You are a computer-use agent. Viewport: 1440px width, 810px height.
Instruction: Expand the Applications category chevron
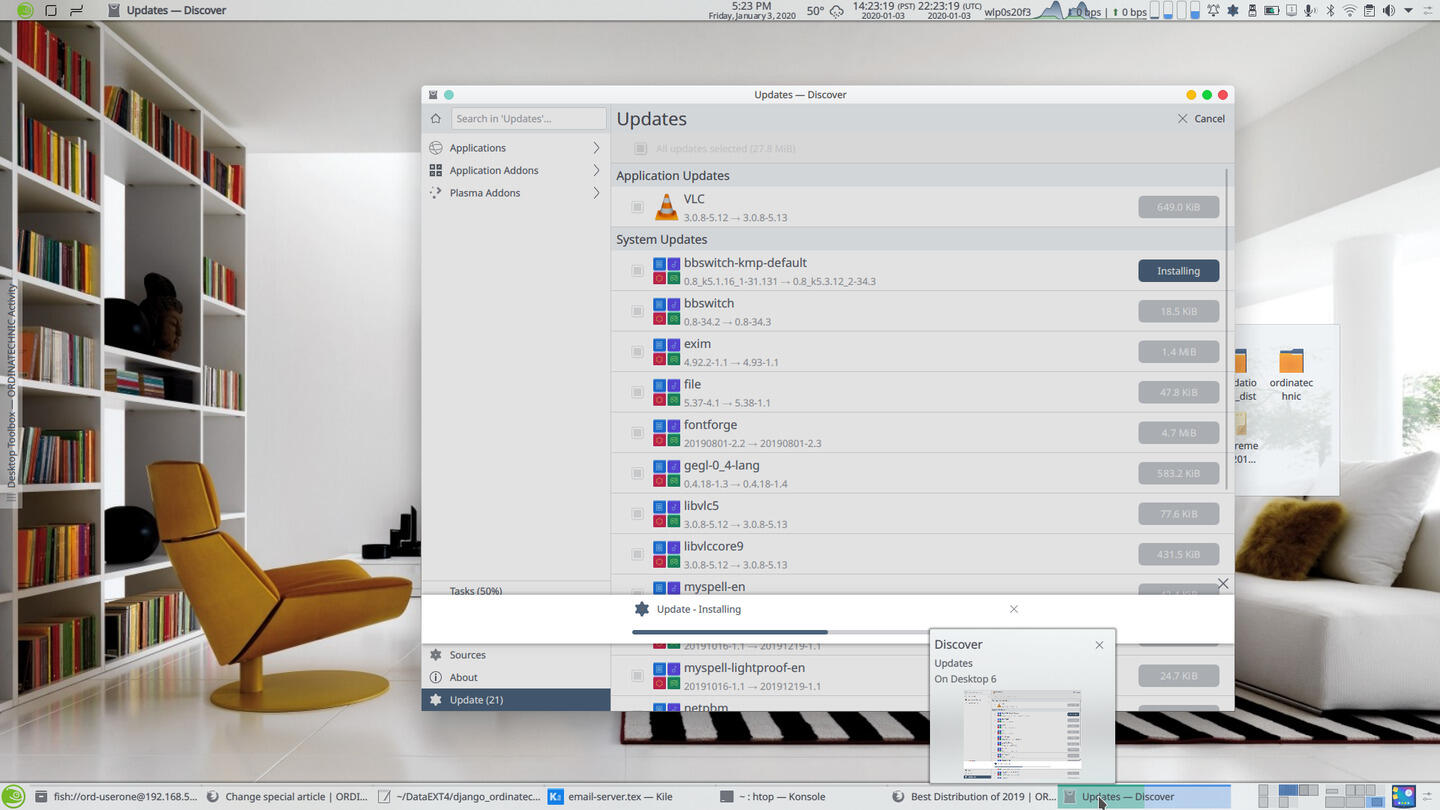(x=597, y=148)
